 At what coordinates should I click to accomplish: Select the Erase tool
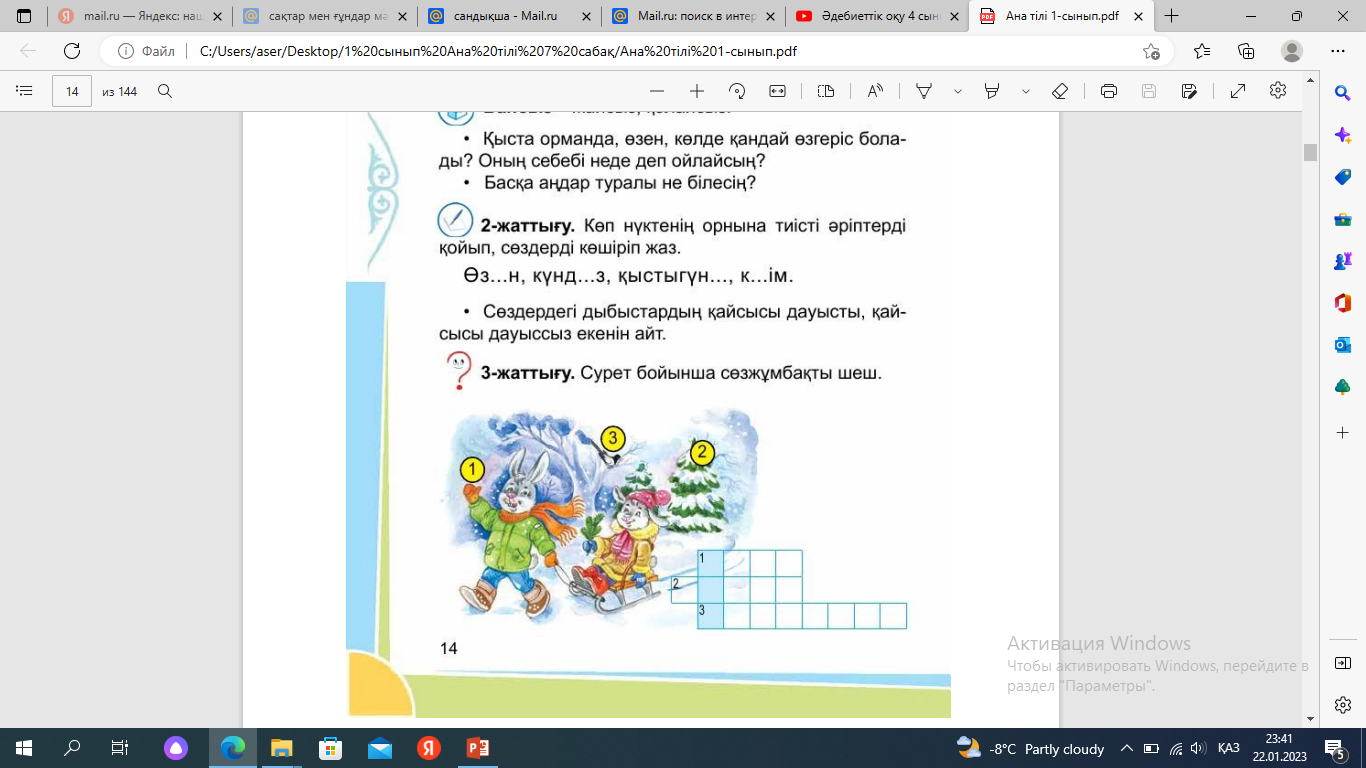[1060, 91]
